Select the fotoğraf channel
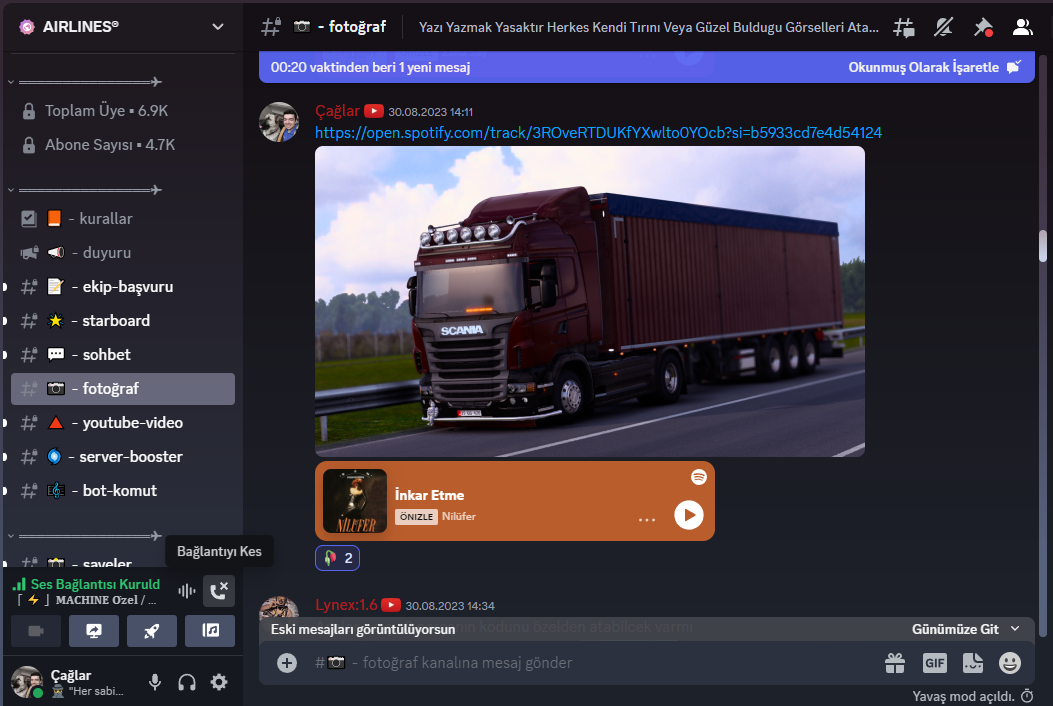 (x=123, y=389)
